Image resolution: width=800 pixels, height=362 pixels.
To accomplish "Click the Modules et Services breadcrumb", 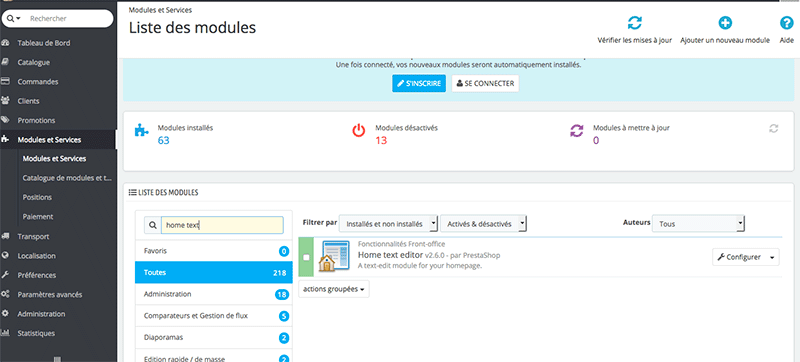I will click(x=160, y=10).
